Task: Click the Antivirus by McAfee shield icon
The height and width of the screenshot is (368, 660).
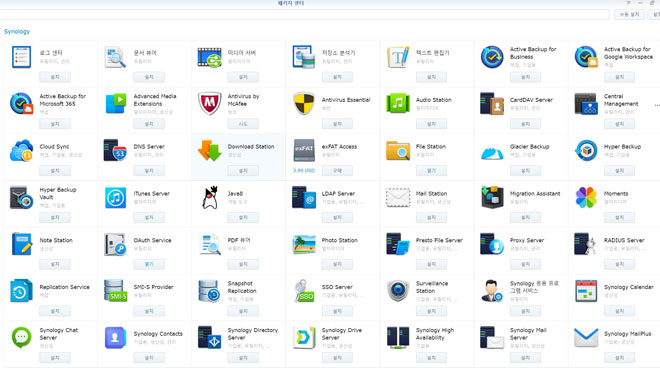Action: (x=209, y=104)
